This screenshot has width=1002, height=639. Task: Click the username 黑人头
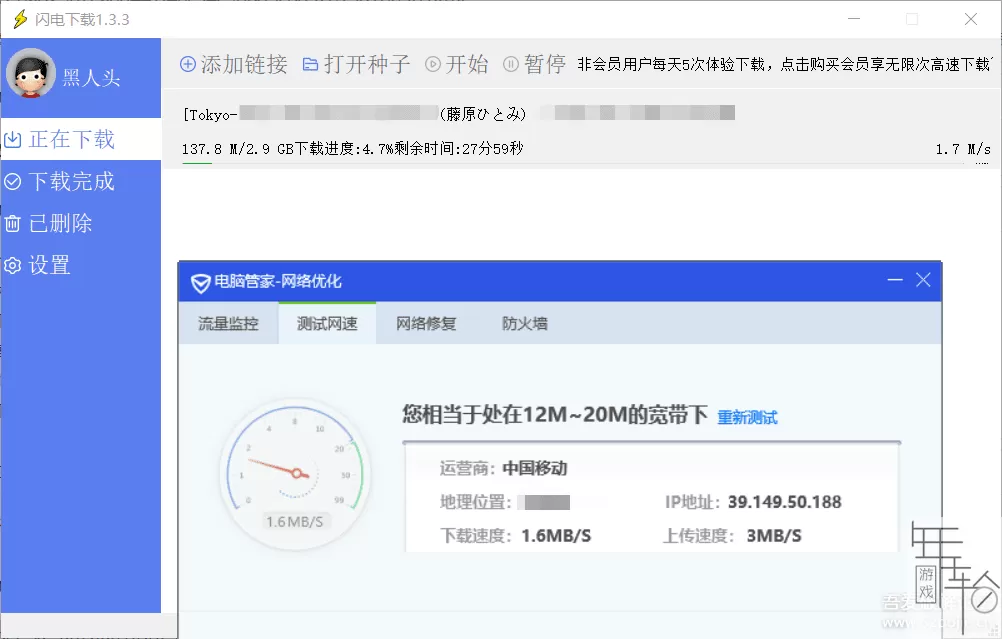(91, 78)
